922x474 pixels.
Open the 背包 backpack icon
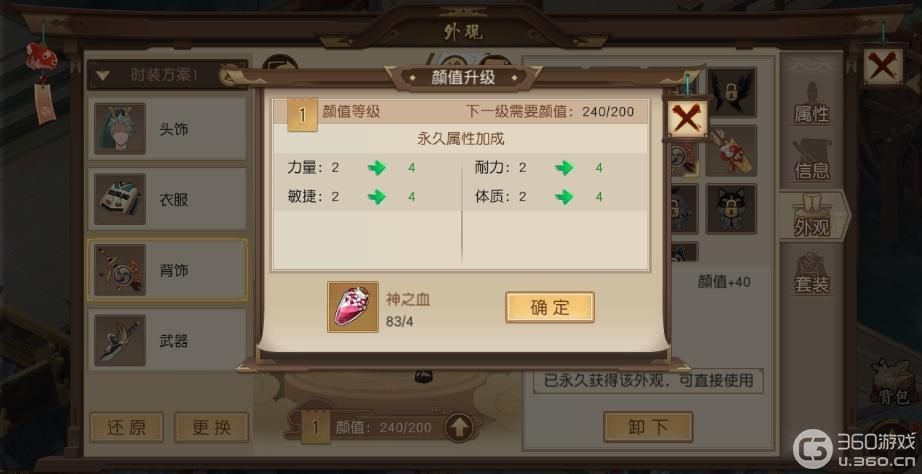pos(894,382)
